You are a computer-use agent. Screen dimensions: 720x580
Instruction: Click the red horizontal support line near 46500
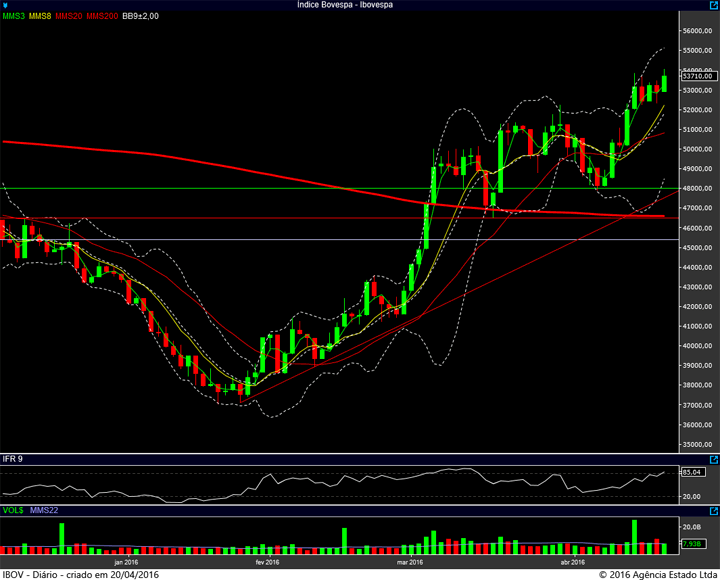point(339,218)
